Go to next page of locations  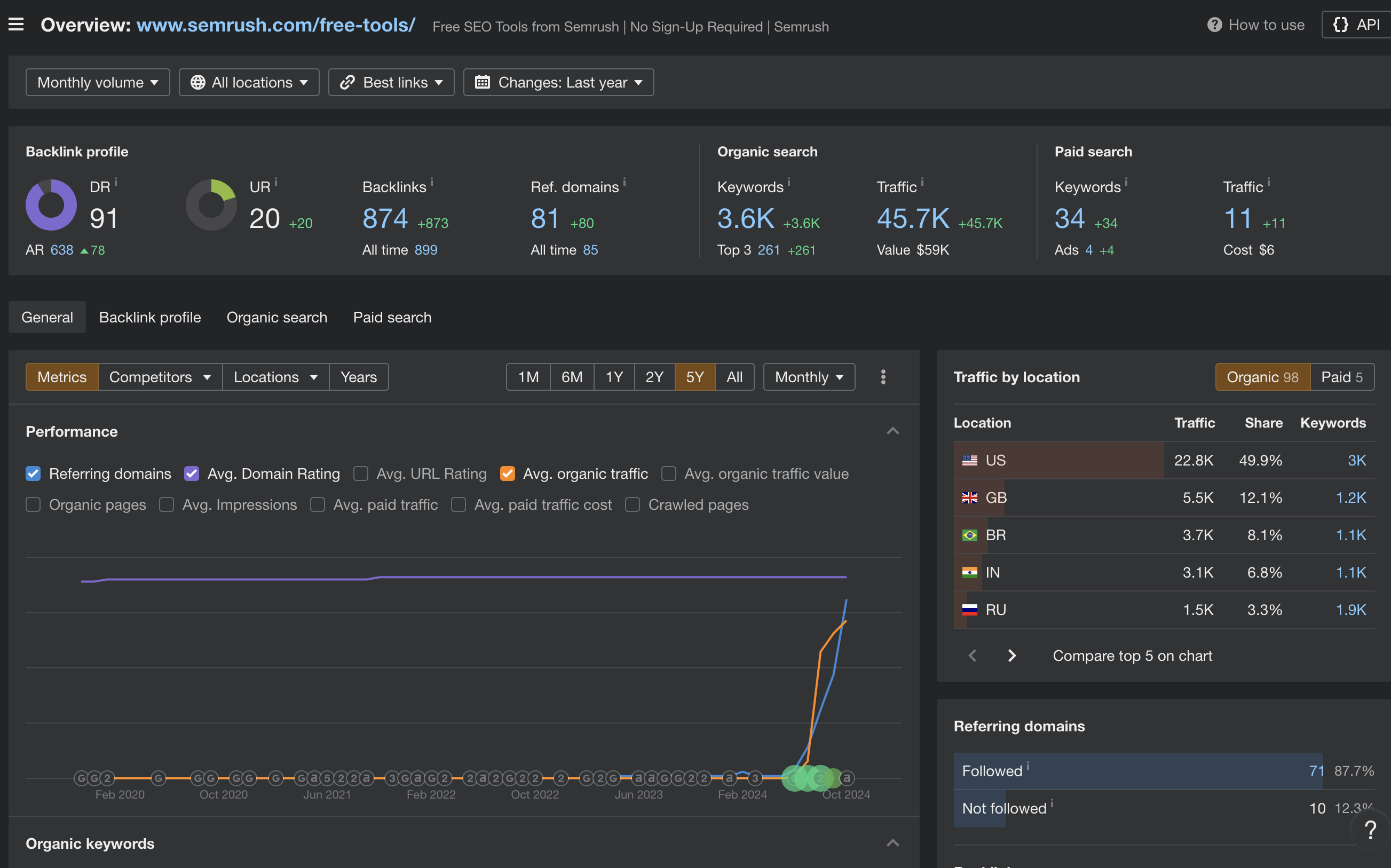point(1011,656)
